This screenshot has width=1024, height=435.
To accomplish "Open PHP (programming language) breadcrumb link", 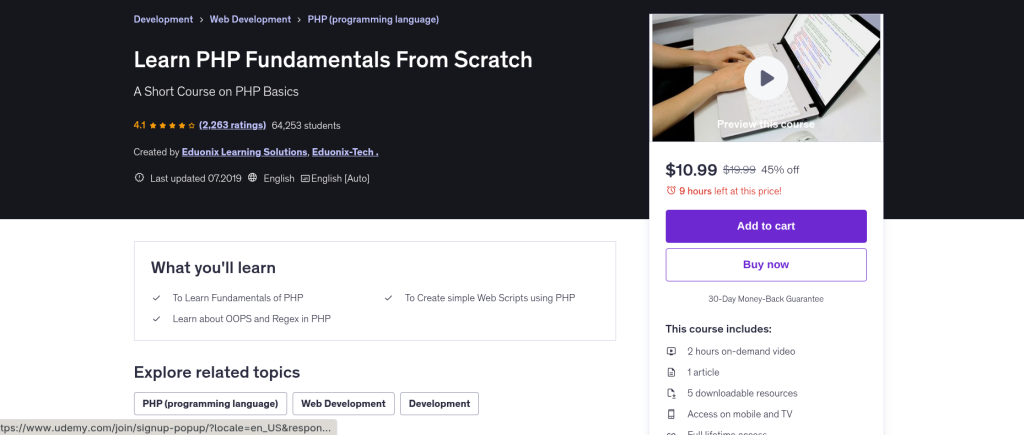I will pyautogui.click(x=373, y=19).
